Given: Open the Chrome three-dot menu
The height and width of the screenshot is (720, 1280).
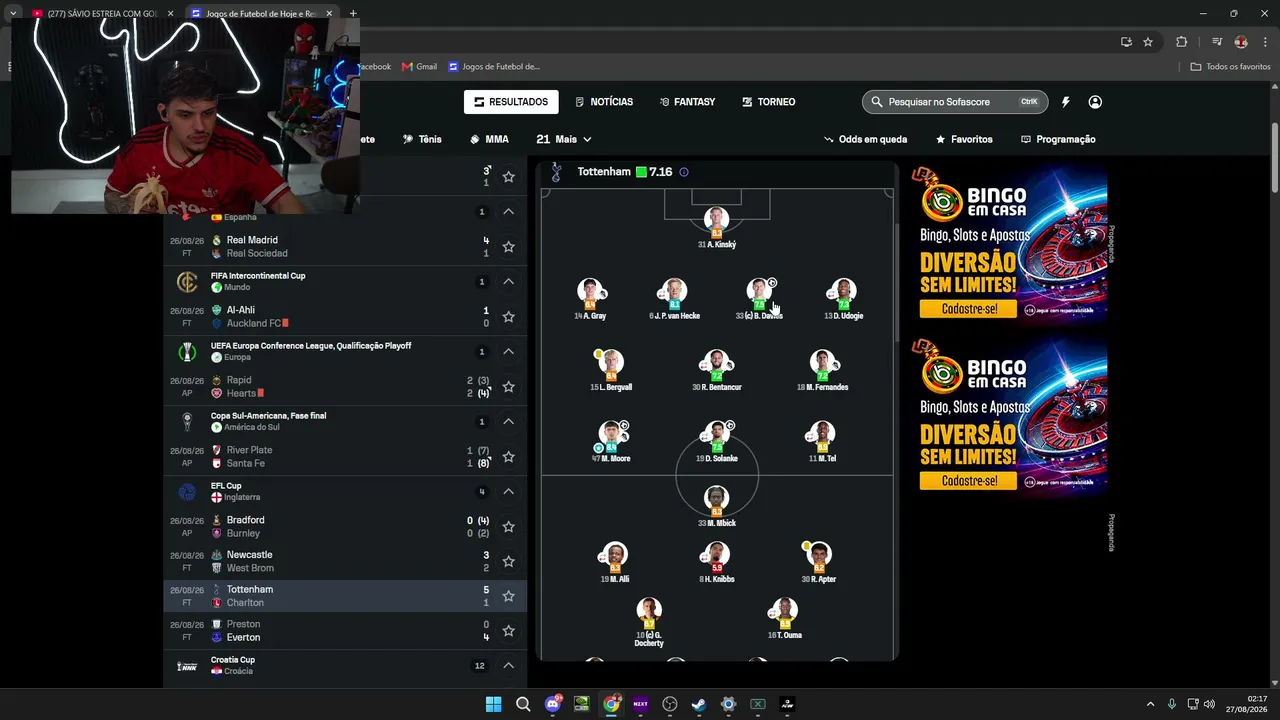Looking at the screenshot, I should point(1265,42).
